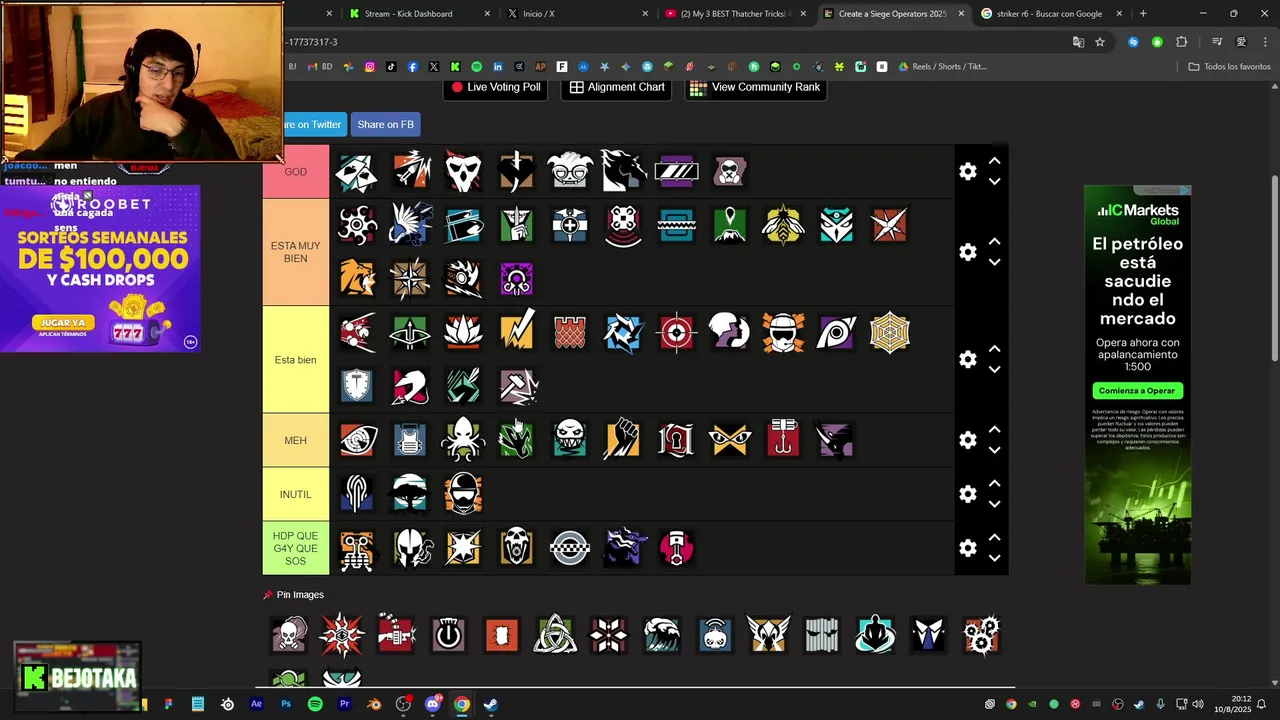
Task: Select the meditating figure icon in unranked pool
Action: (x=875, y=635)
